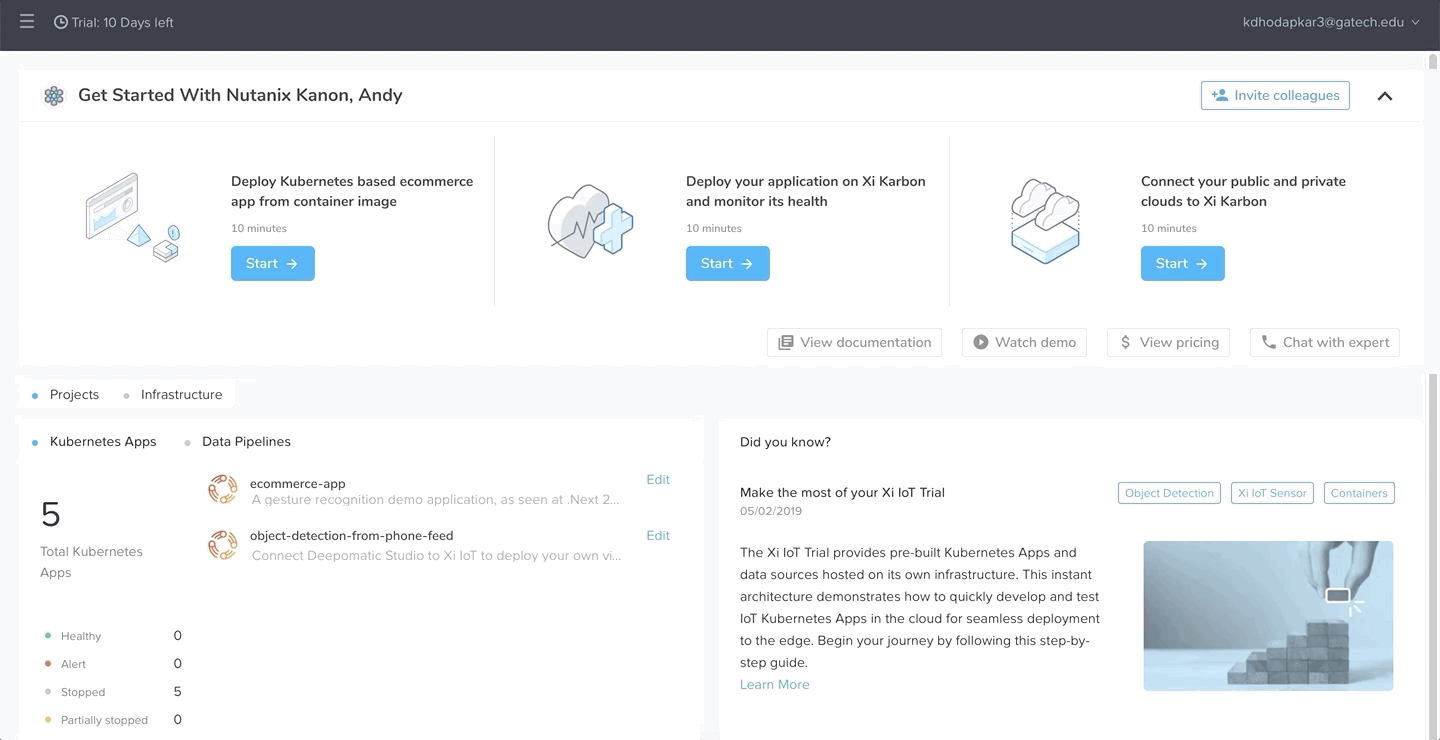Edit the object-detection-from-phone-feed entry

point(658,536)
